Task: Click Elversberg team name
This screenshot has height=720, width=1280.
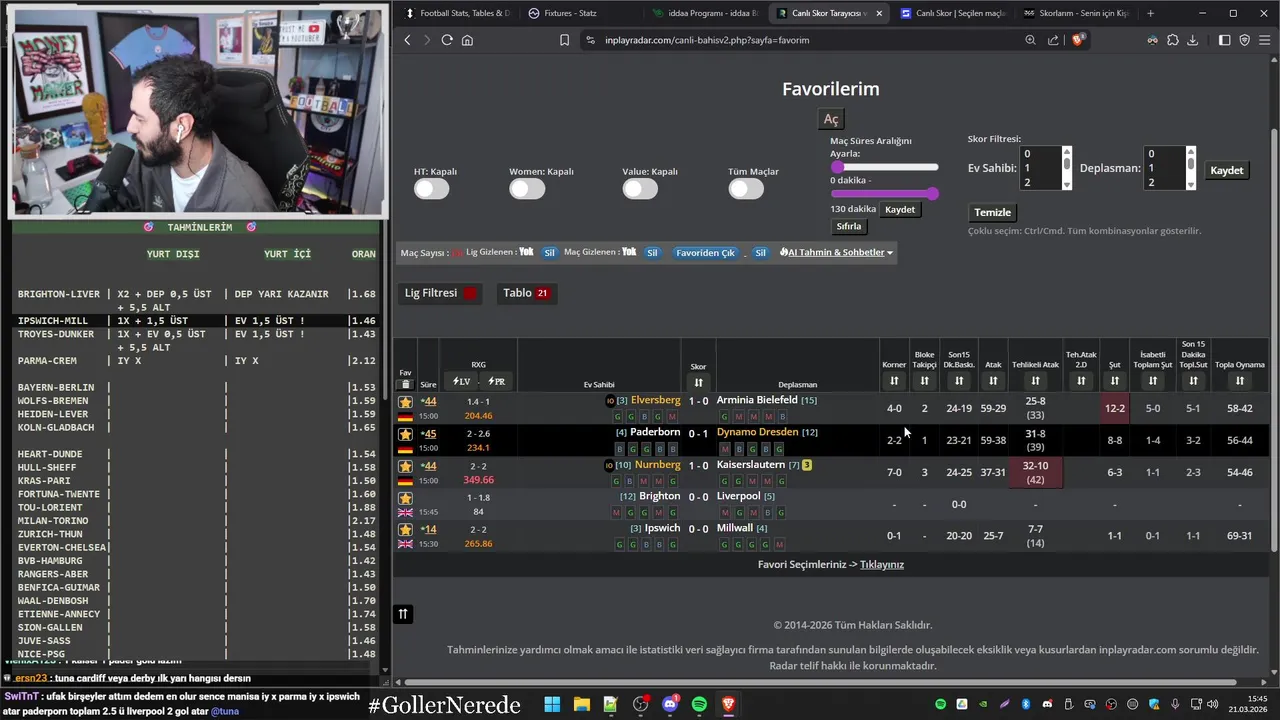Action: pyautogui.click(x=655, y=400)
